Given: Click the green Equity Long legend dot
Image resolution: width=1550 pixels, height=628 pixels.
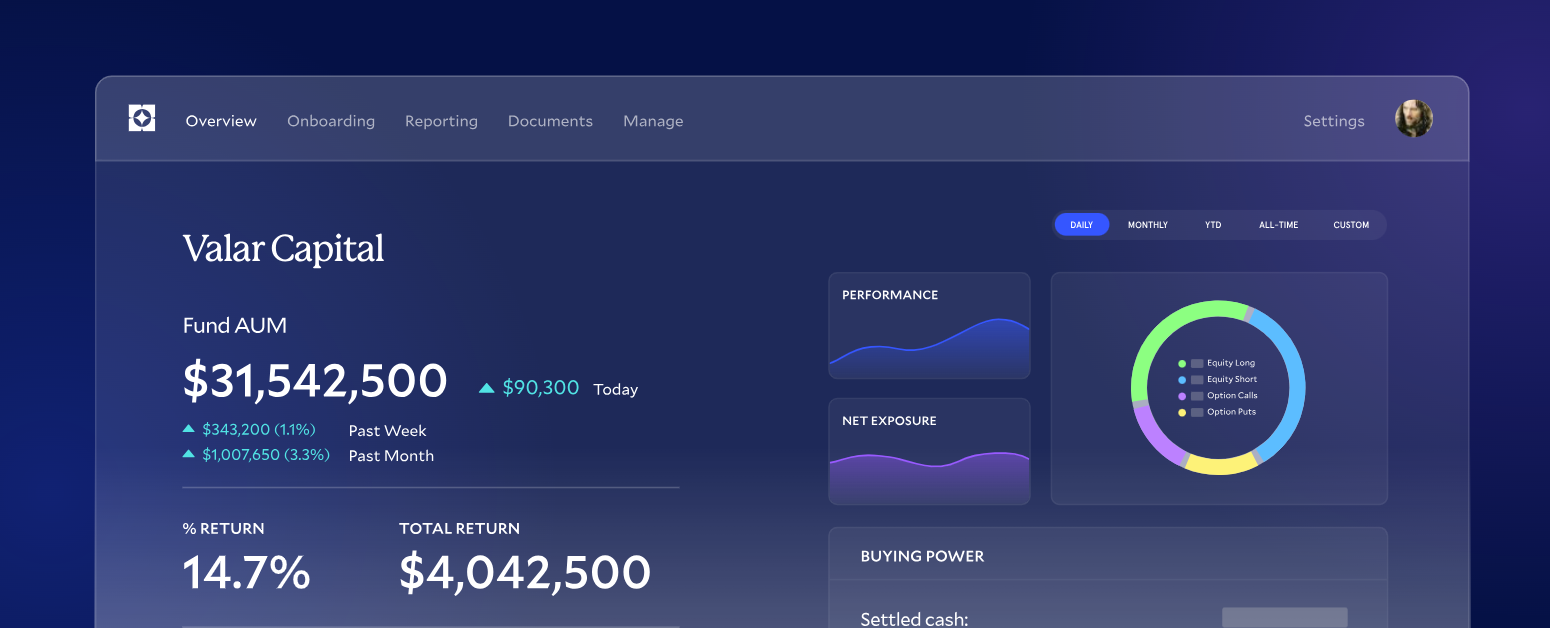Looking at the screenshot, I should pyautogui.click(x=1182, y=363).
